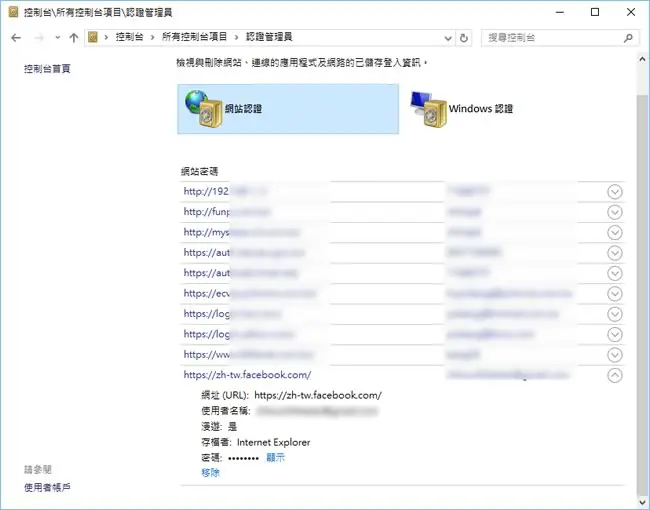Image resolution: width=650 pixels, height=510 pixels.
Task: Click 所有控制台項目 in the breadcrumb
Action: pos(194,37)
